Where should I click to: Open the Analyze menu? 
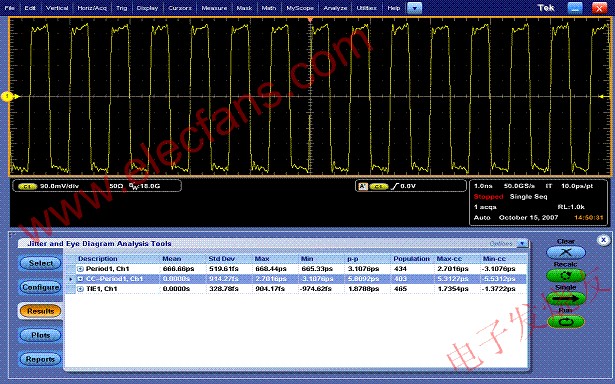pos(335,8)
